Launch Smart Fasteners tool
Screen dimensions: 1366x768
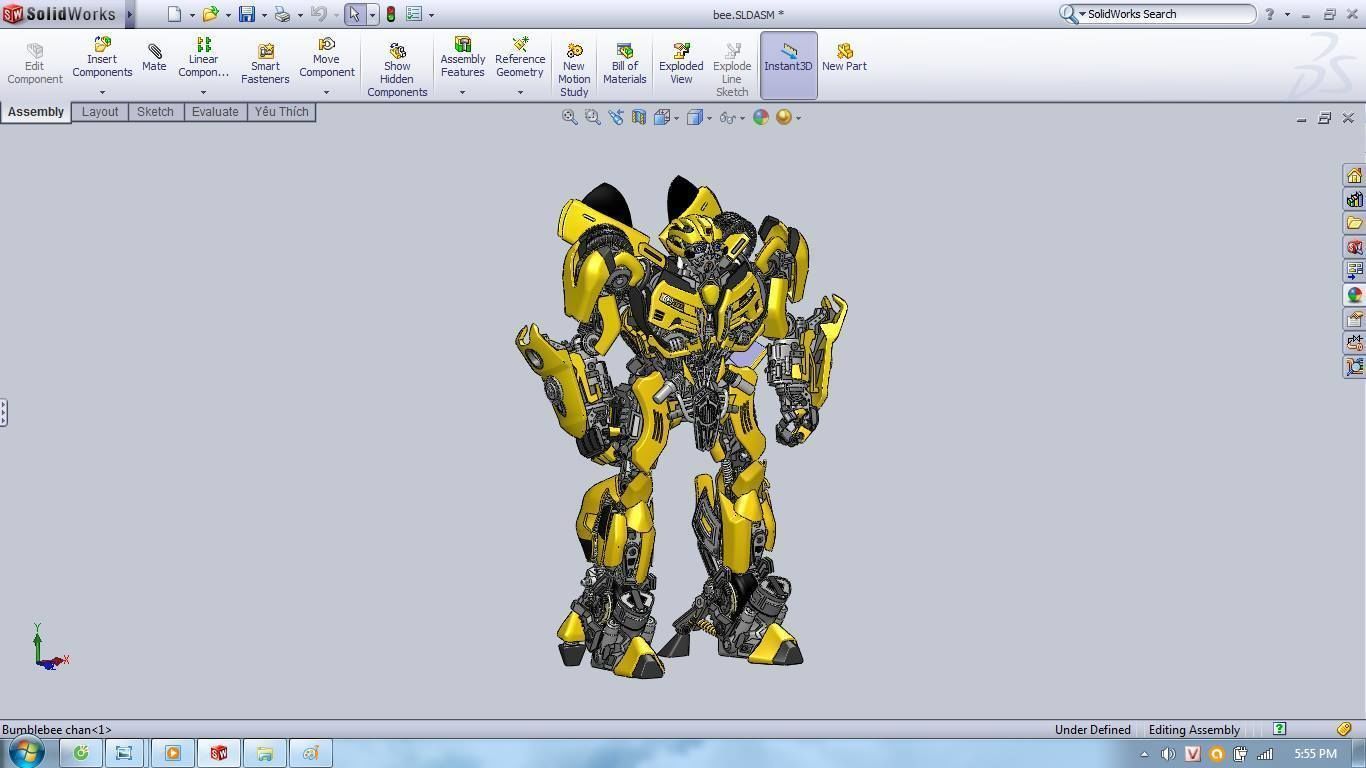click(x=265, y=64)
